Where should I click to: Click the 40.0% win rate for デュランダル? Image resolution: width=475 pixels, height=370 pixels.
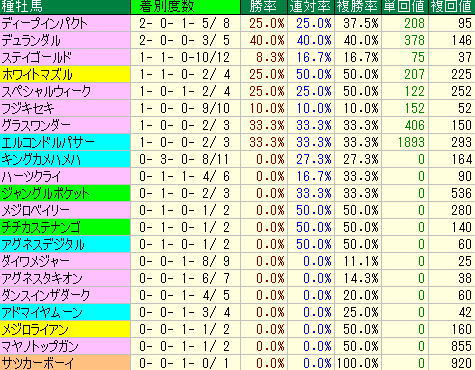click(x=267, y=40)
